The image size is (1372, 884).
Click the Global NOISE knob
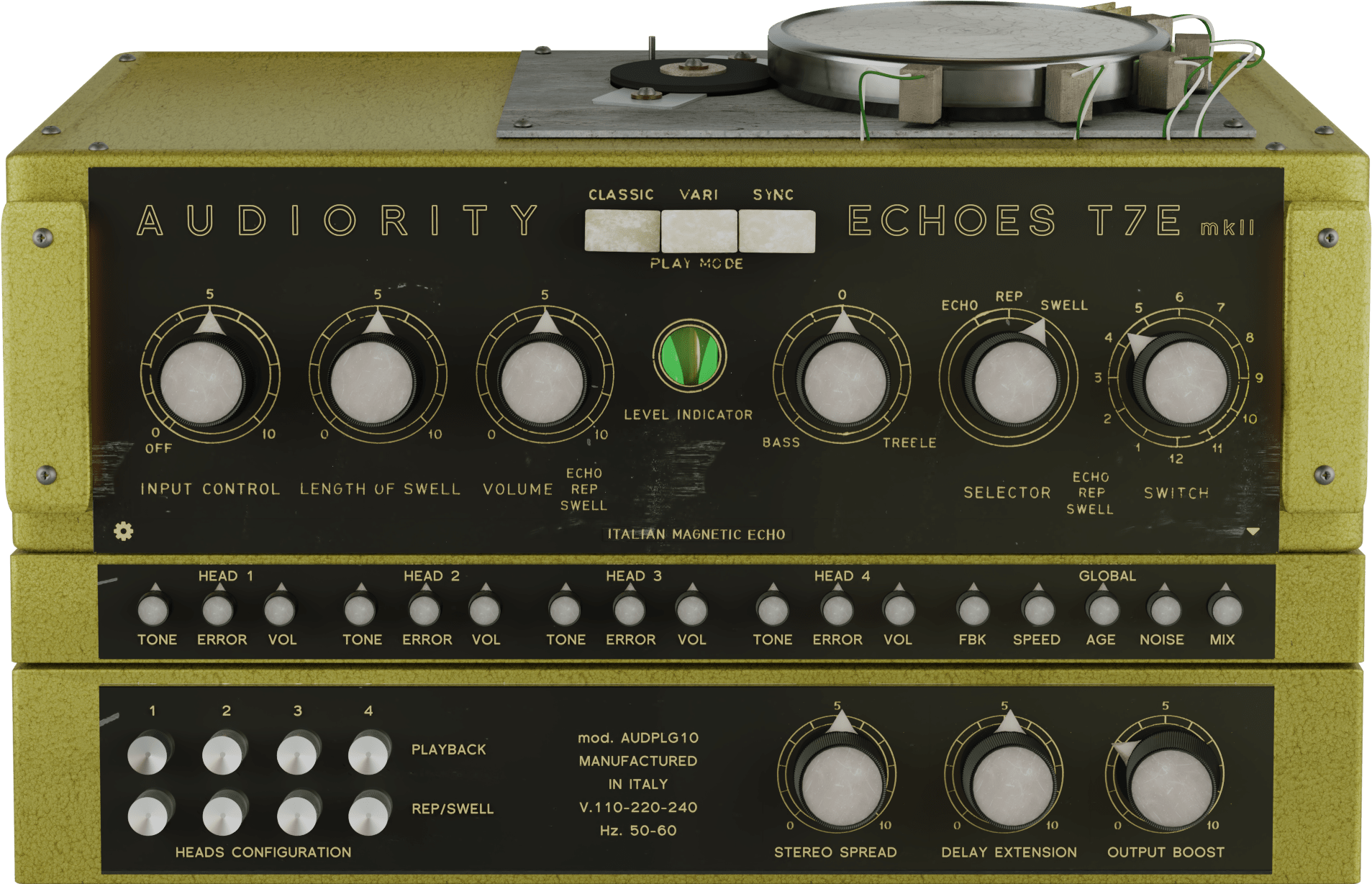[x=1165, y=609]
